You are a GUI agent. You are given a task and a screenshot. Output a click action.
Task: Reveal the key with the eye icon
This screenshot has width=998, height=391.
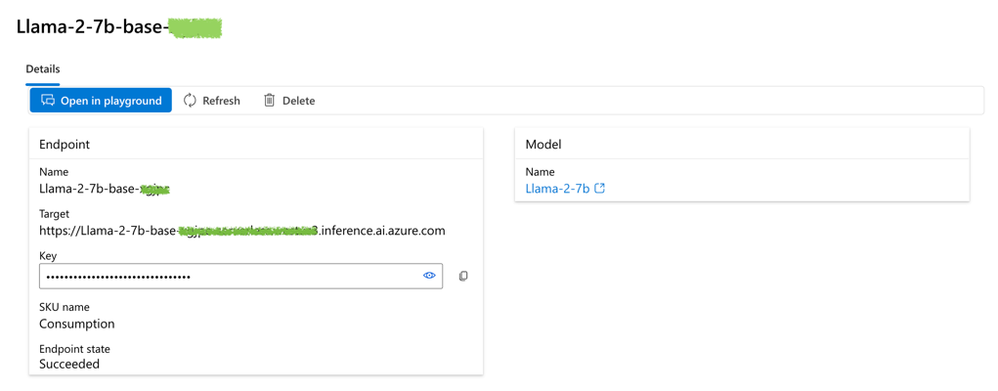429,276
